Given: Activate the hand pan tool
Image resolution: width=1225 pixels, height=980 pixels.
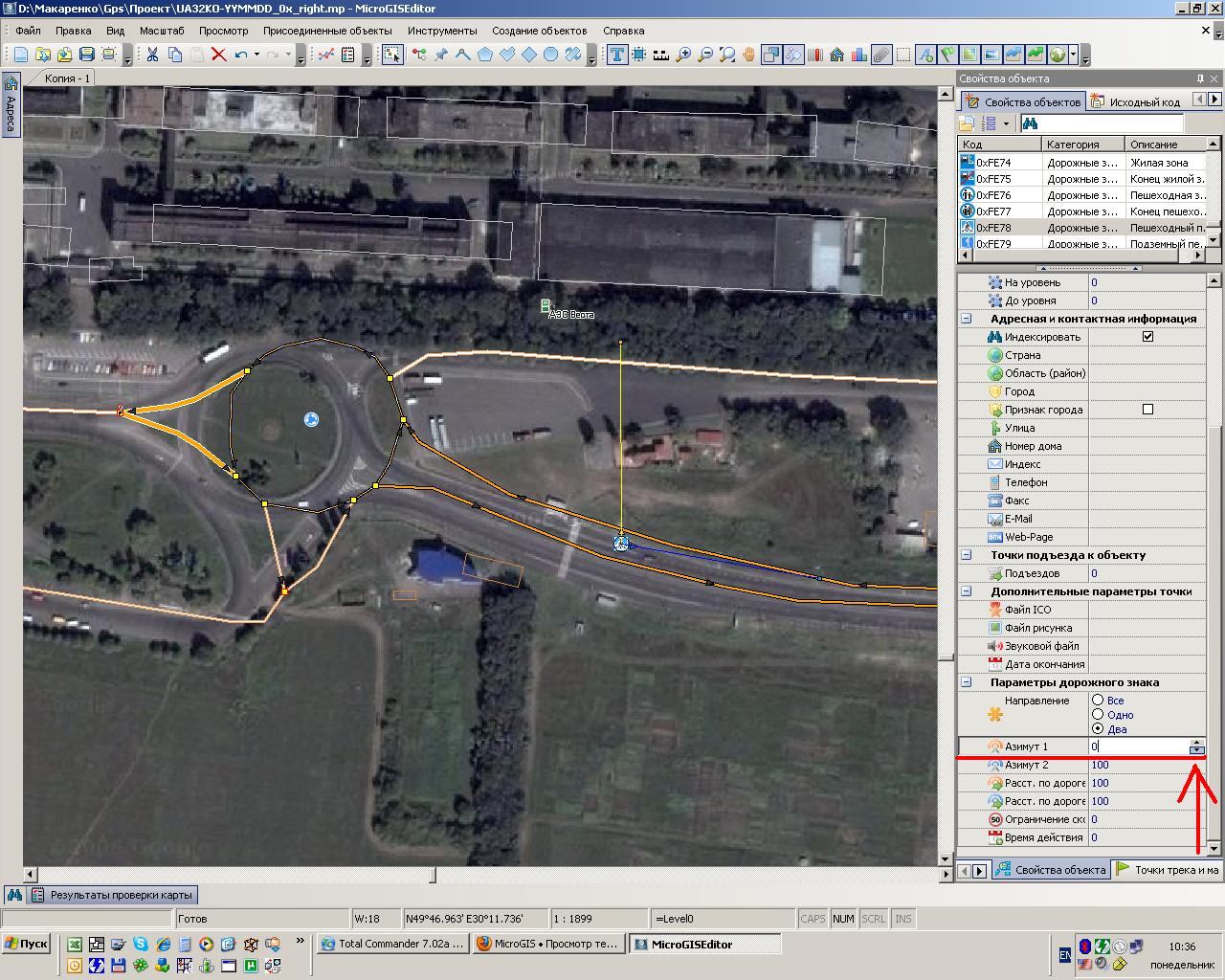Looking at the screenshot, I should (748, 55).
